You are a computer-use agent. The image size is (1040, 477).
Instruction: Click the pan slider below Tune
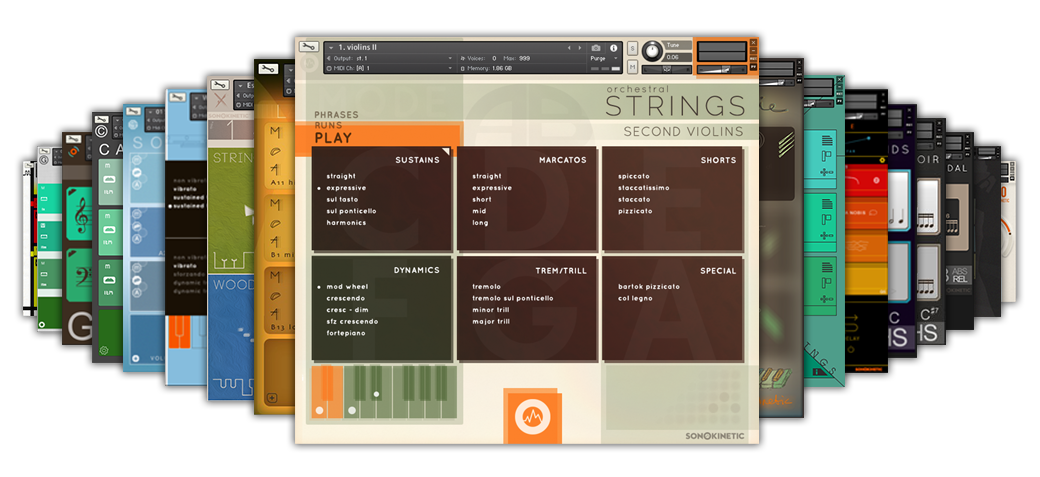point(667,69)
